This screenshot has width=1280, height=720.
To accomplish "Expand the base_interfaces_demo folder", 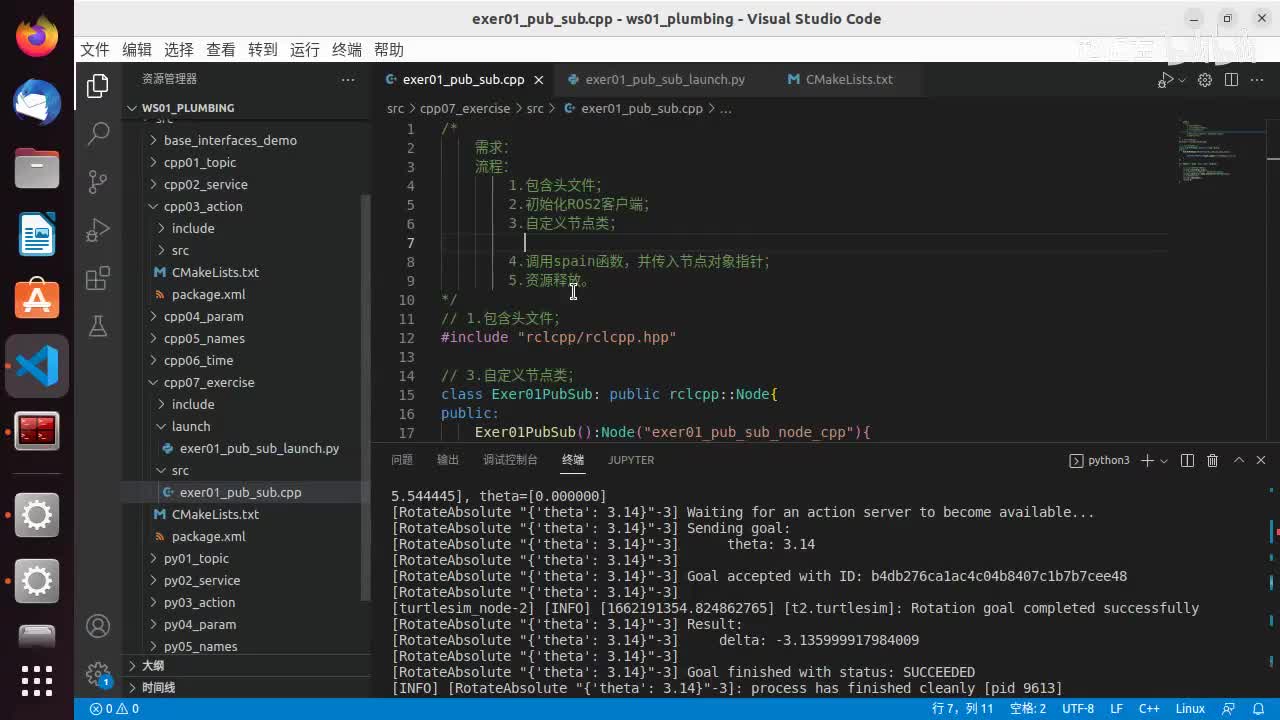I will [x=230, y=140].
